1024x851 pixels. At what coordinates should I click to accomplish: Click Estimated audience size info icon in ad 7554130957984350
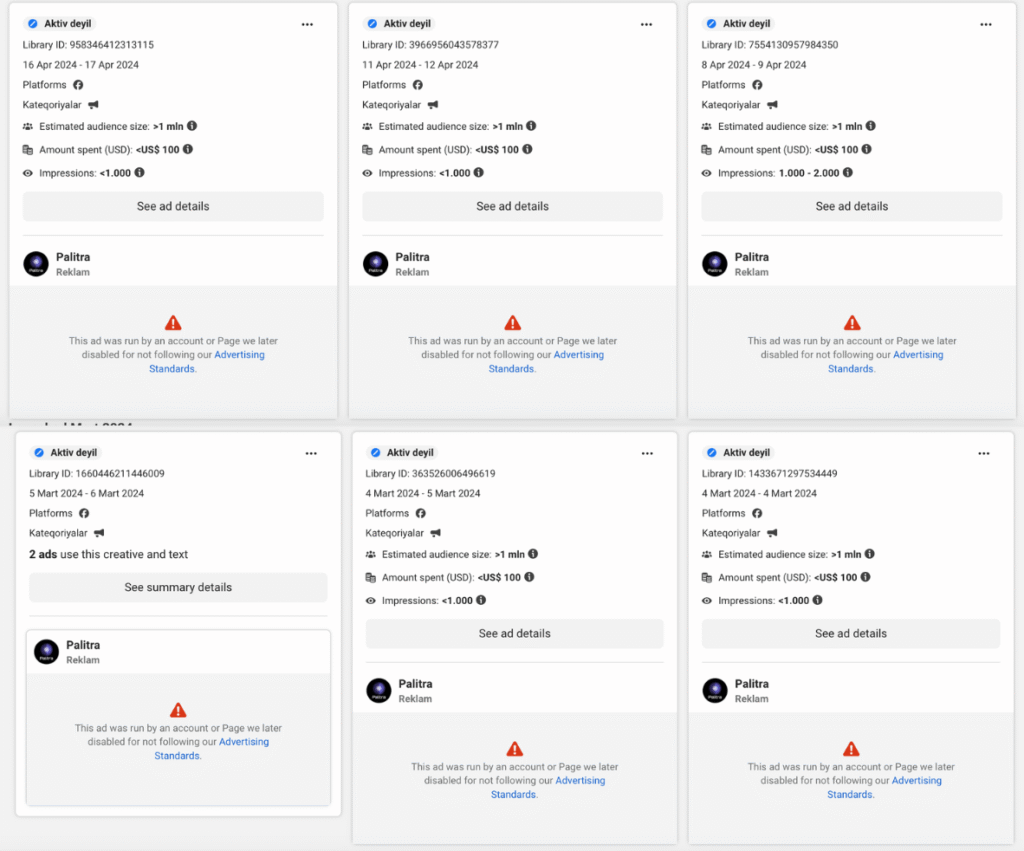coord(871,126)
